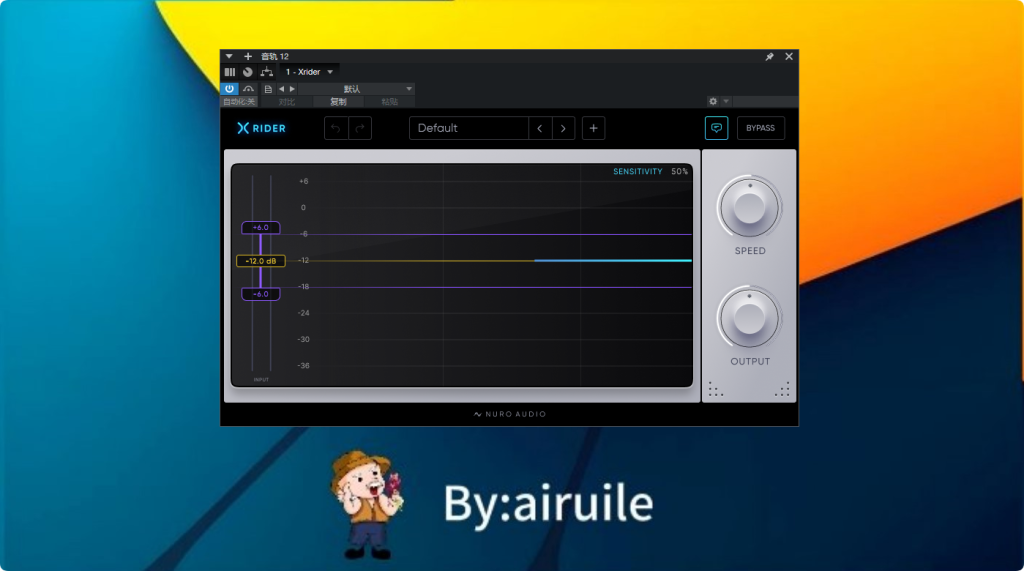Click the 对比 compare button
1024x571 pixels.
click(287, 102)
